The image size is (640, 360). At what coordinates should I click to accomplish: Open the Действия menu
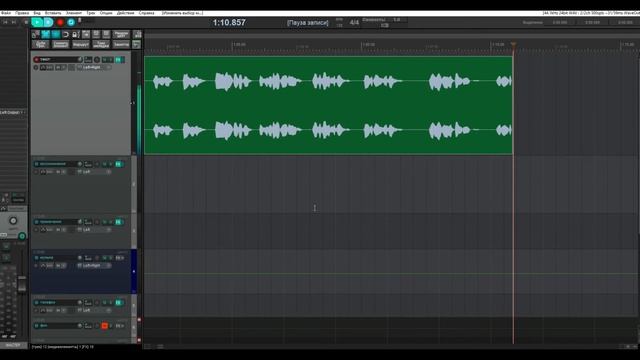tap(125, 13)
